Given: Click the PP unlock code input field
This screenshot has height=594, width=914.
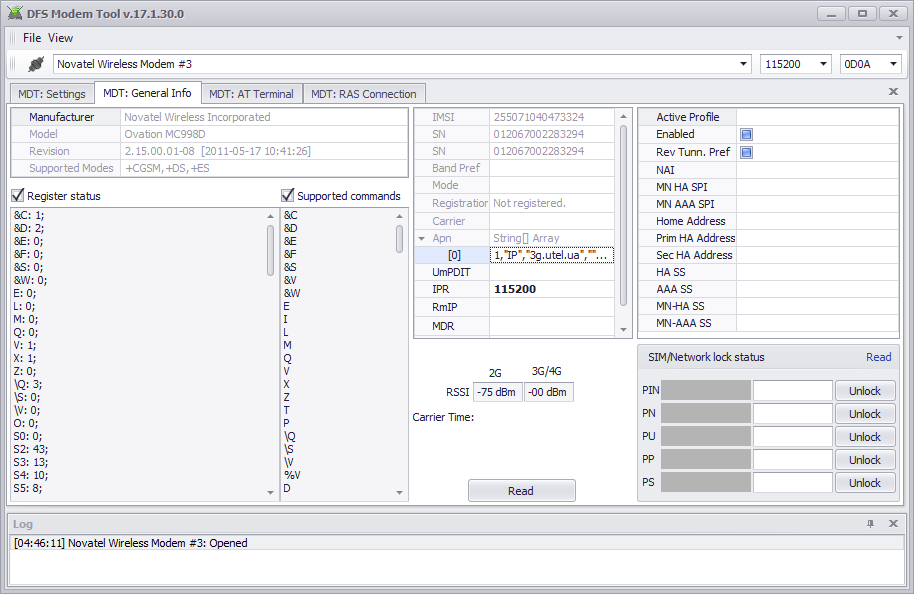Looking at the screenshot, I should [793, 459].
